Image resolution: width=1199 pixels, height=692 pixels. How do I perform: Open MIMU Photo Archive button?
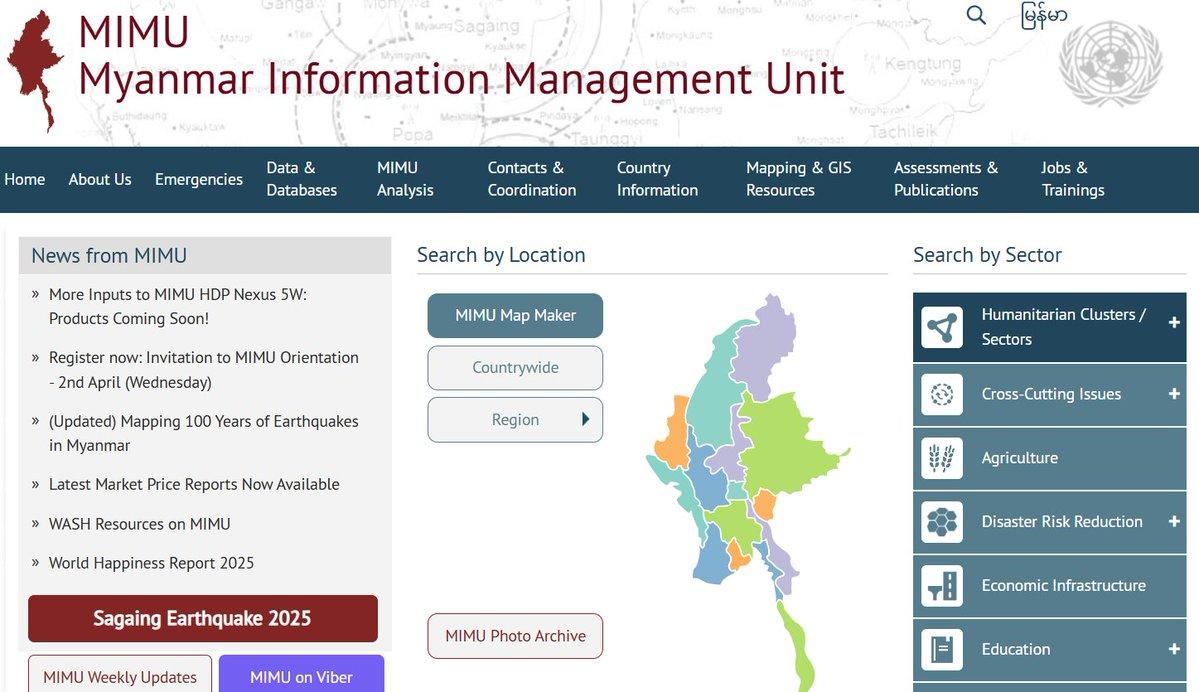click(515, 636)
